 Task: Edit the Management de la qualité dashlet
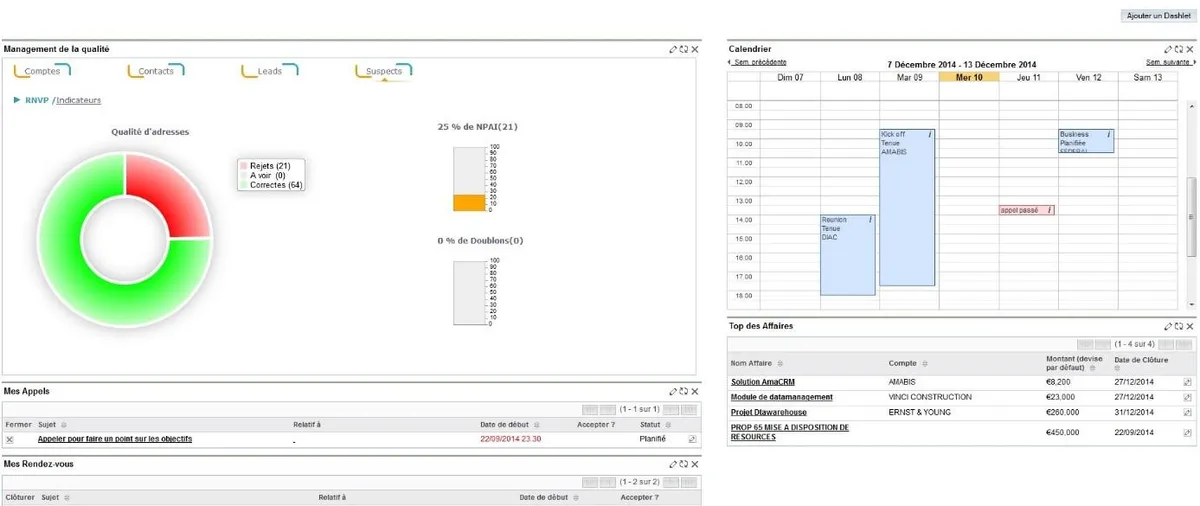(674, 49)
